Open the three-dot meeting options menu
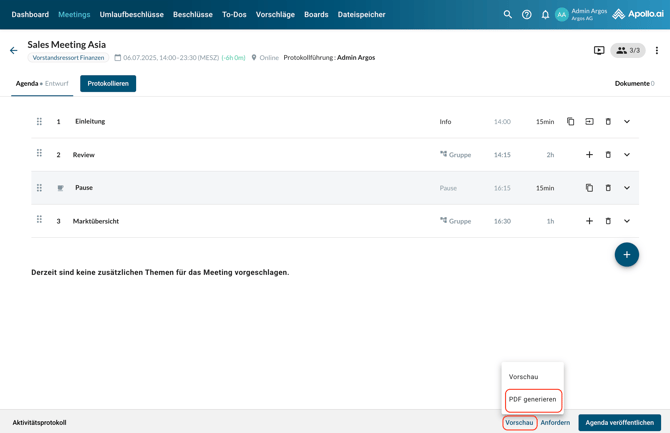The width and height of the screenshot is (670, 433). [657, 50]
